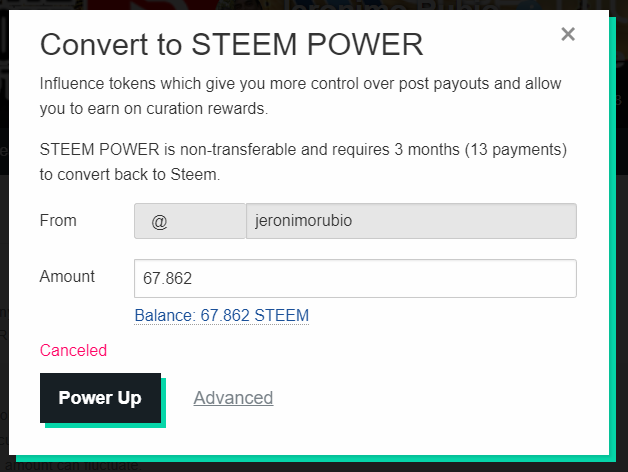
Task: Open the Advanced options link
Action: coord(233,397)
